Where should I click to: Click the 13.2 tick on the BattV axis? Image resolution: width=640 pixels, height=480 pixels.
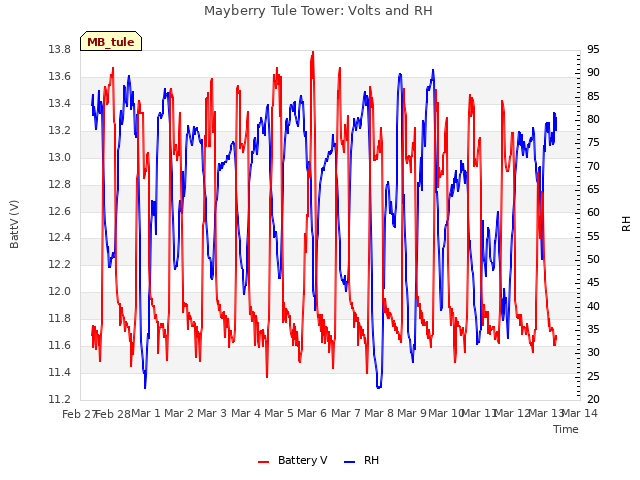coord(60,131)
